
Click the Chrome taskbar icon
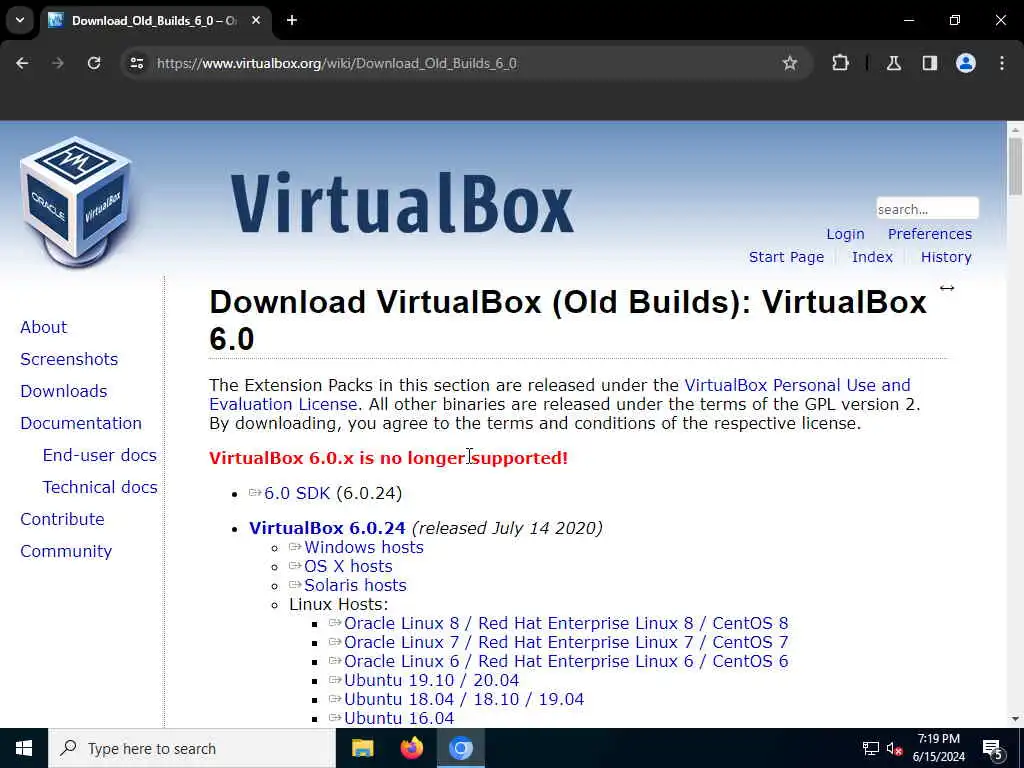click(460, 748)
